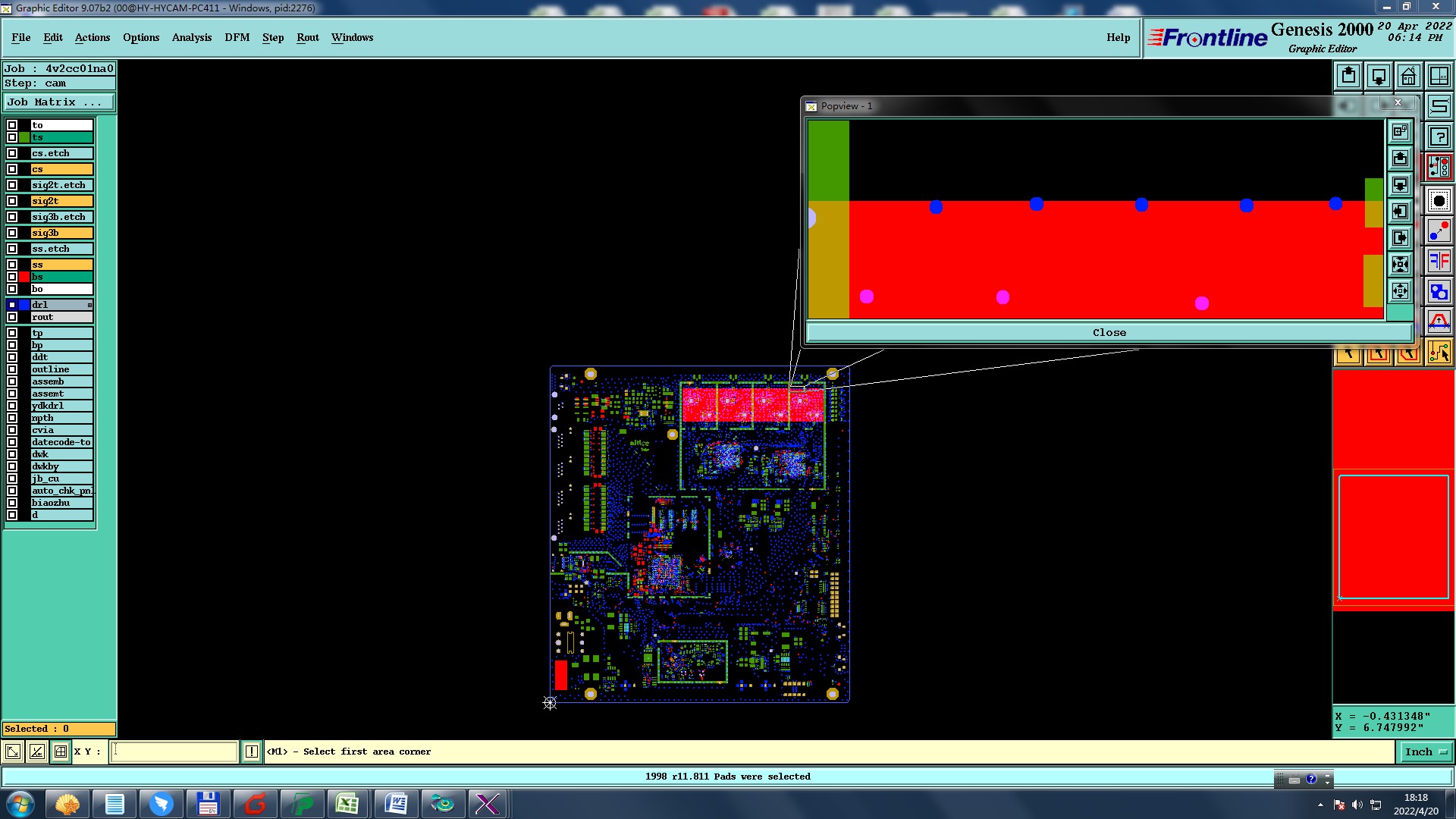Click the mirror (flipped F) tool icon
This screenshot has width=1456, height=819.
[x=1439, y=262]
